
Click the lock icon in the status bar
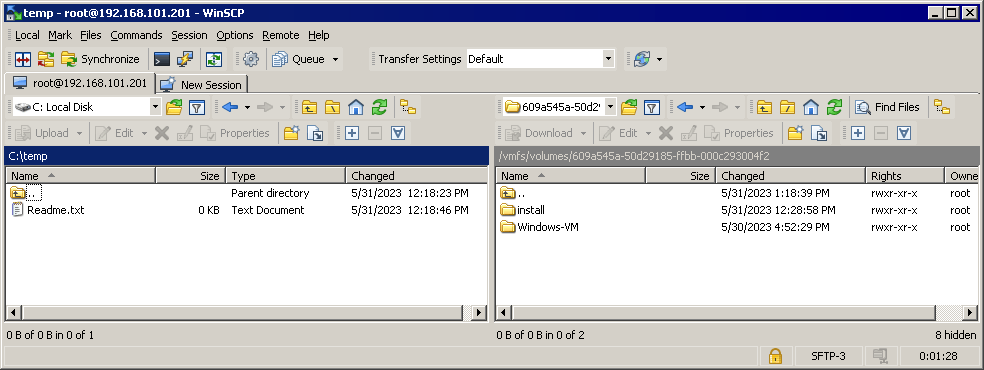click(x=775, y=356)
